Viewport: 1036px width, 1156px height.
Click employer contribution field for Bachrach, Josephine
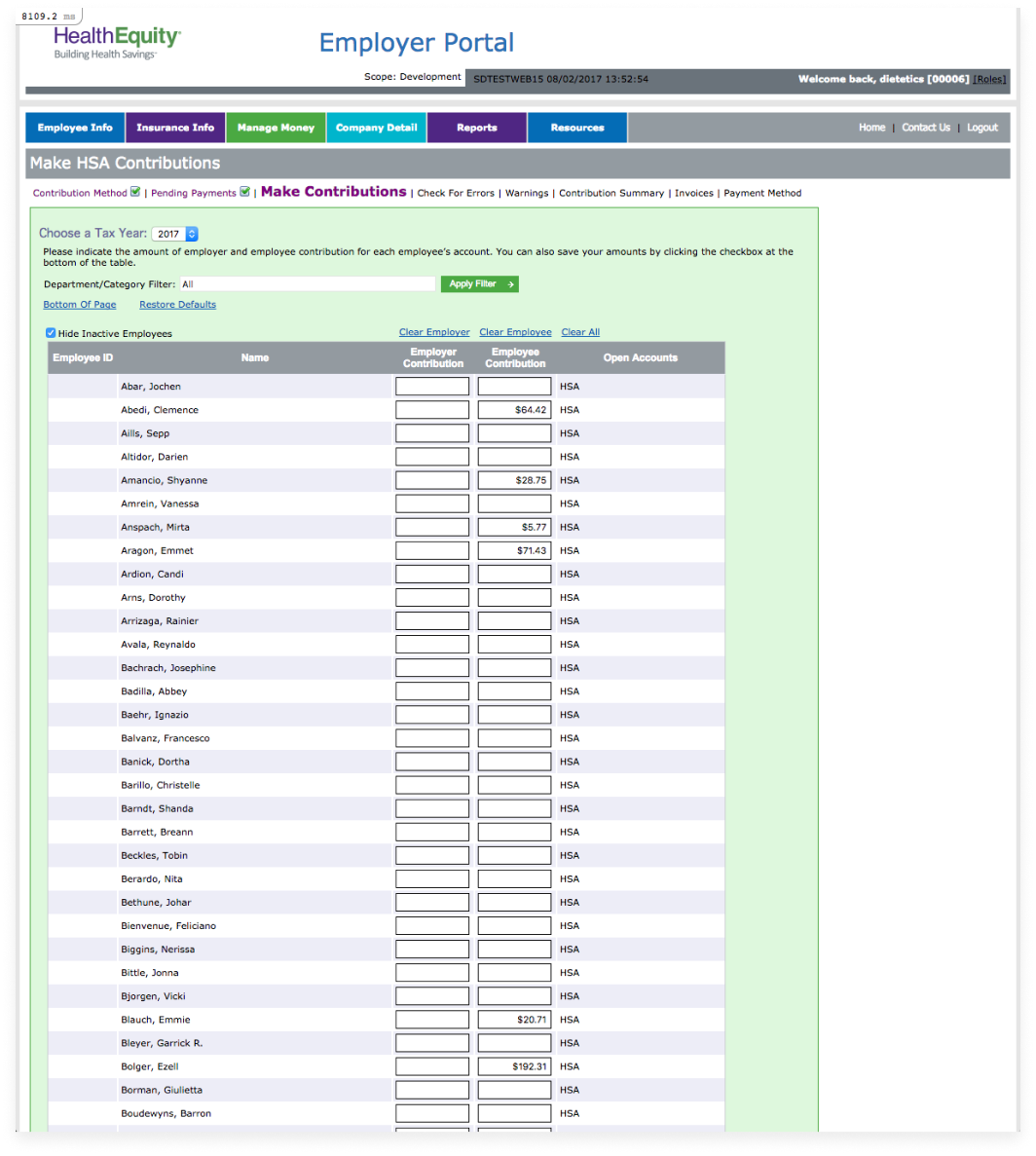pyautogui.click(x=431, y=668)
